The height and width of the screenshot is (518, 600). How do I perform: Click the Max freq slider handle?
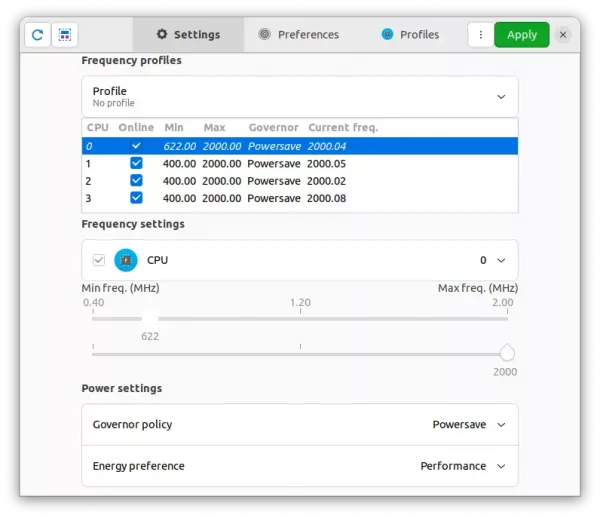(507, 353)
